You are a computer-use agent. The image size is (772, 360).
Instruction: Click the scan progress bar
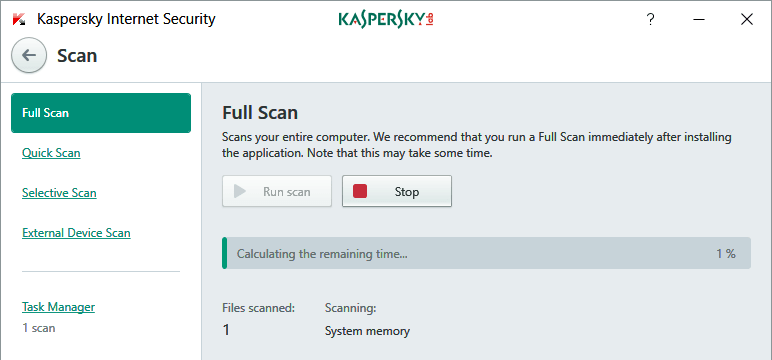tap(486, 253)
